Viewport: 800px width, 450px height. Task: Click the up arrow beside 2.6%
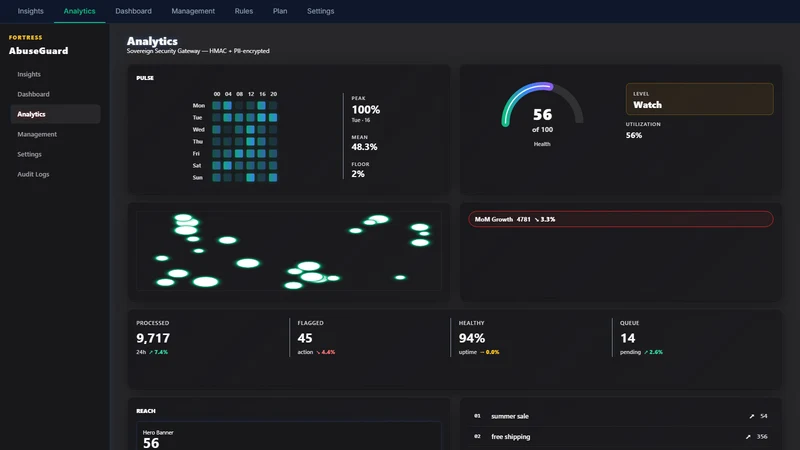[x=646, y=352]
